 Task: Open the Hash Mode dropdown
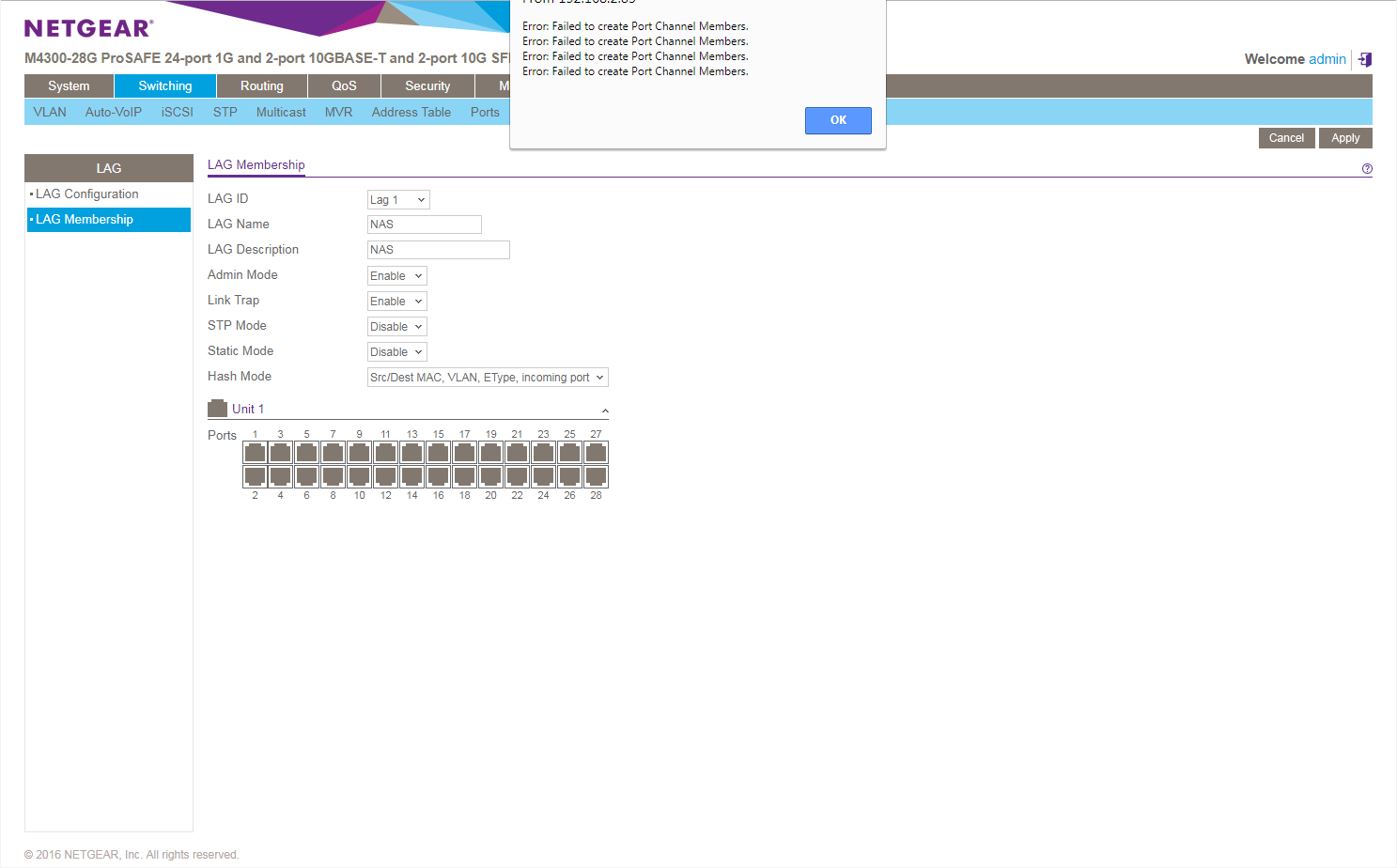coord(487,378)
